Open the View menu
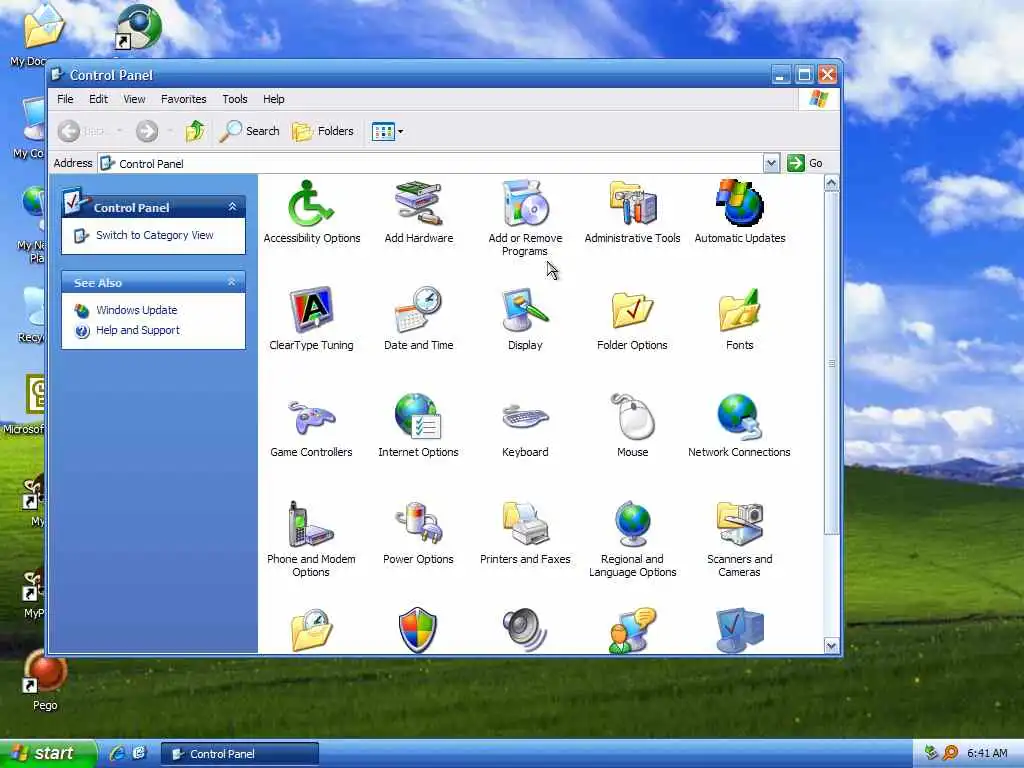The width and height of the screenshot is (1024, 768). [135, 99]
